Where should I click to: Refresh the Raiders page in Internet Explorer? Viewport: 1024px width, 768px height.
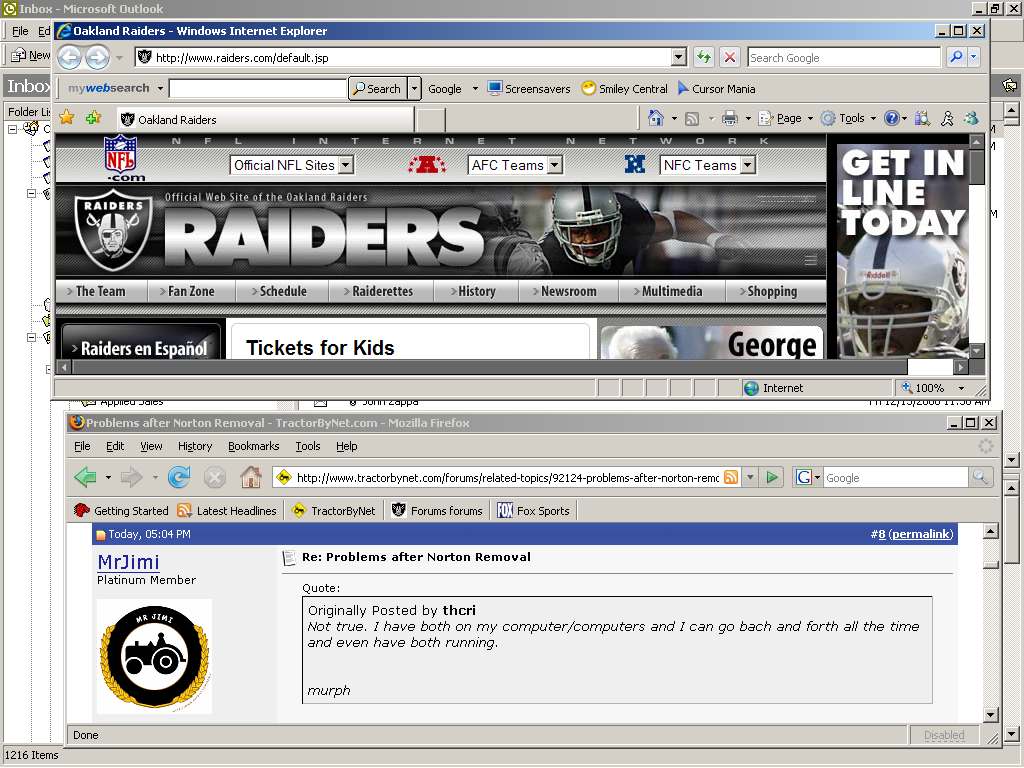pos(703,57)
